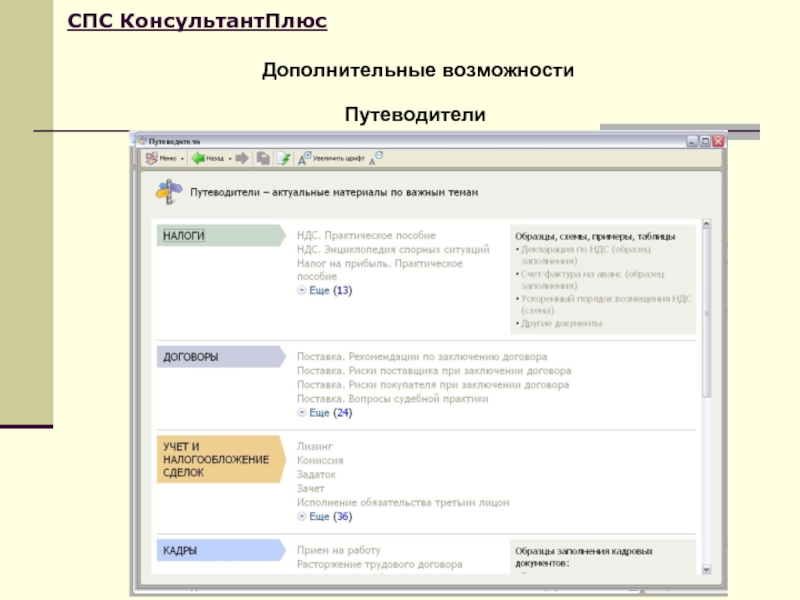Open Исполнение обязательства третьим лицом link
Viewport: 800px width, 600px height.
pos(403,503)
